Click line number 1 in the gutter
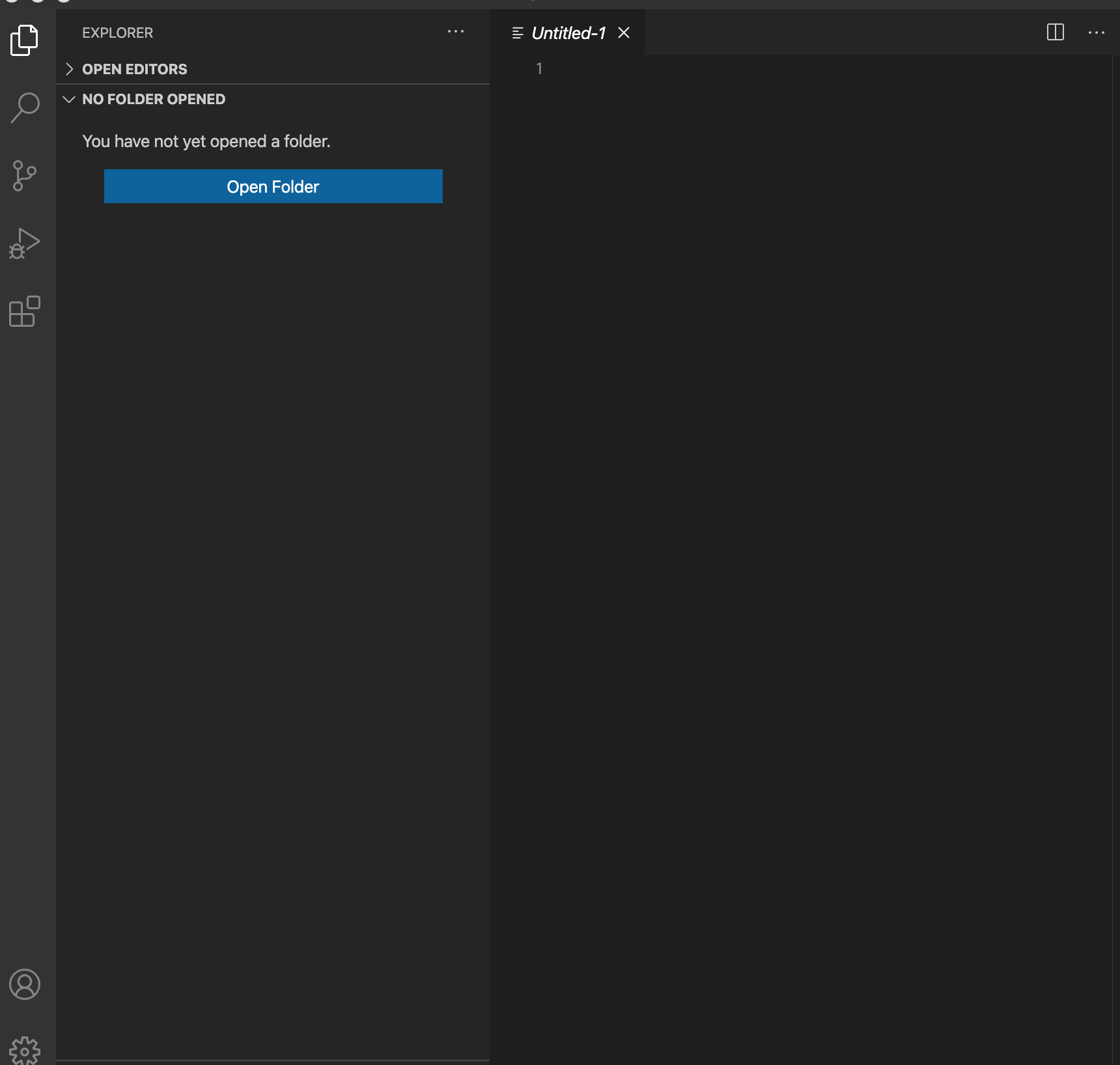This screenshot has width=1120, height=1065. pyautogui.click(x=539, y=69)
